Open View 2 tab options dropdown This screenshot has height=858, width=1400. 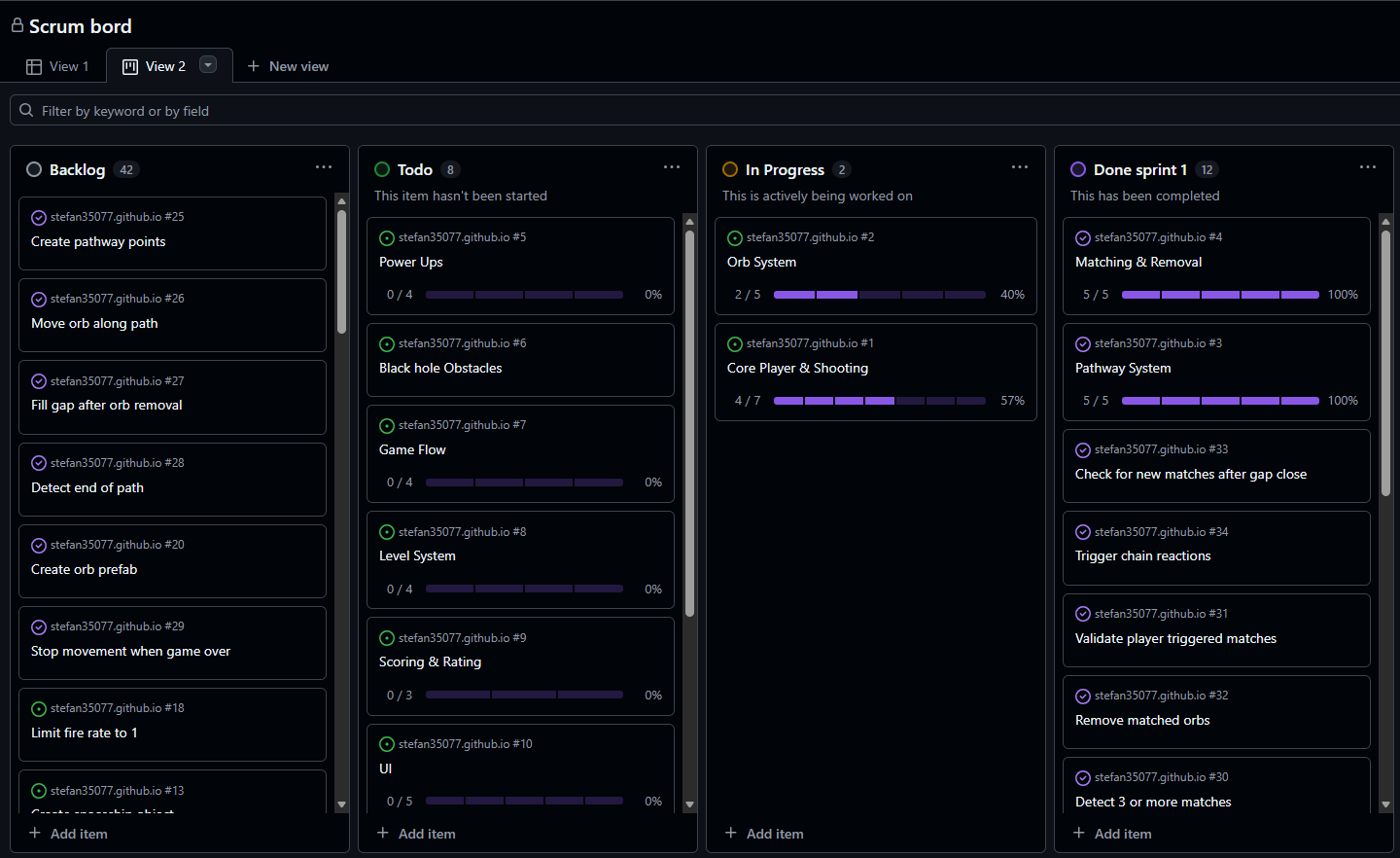tap(208, 65)
